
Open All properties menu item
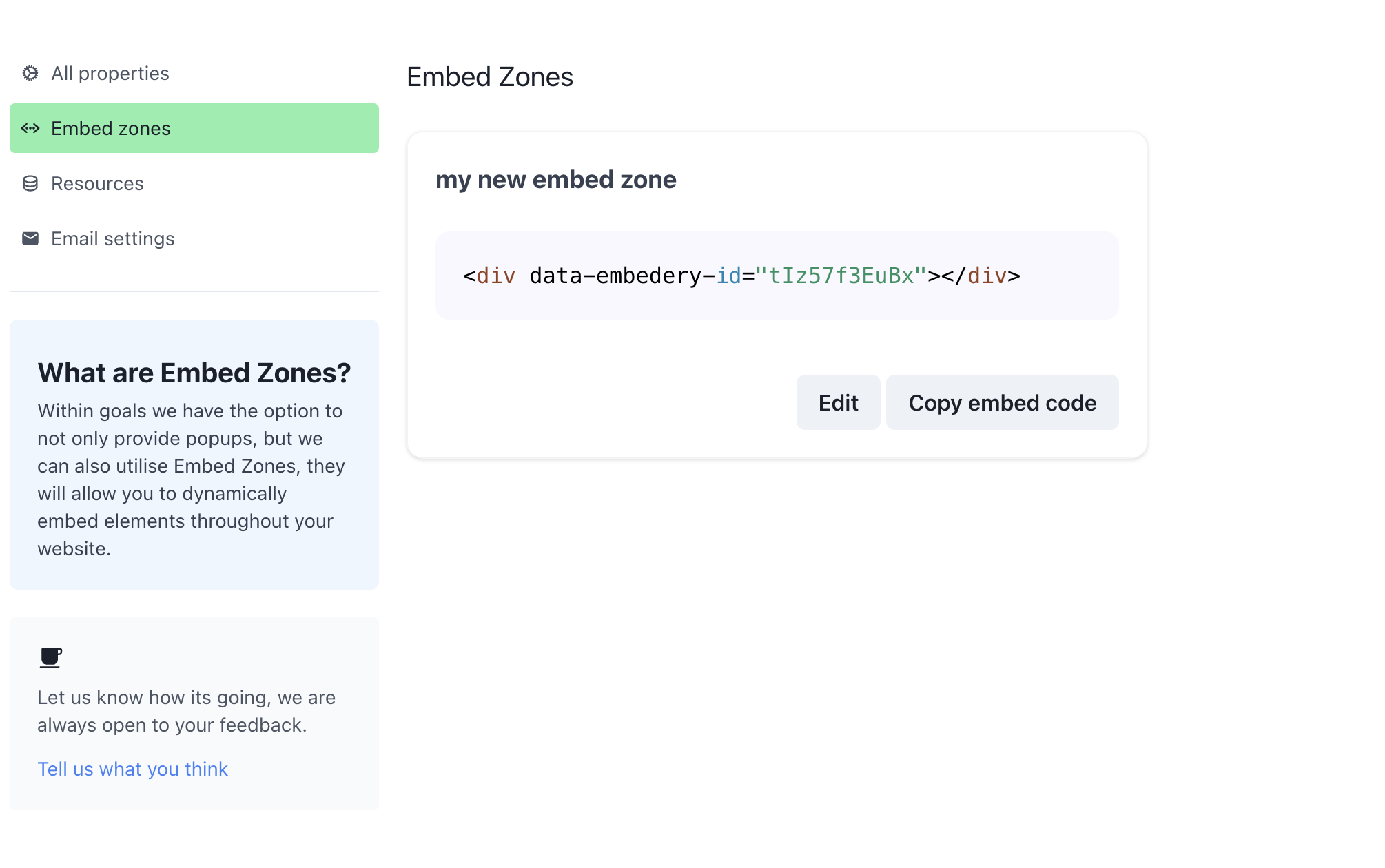click(194, 73)
